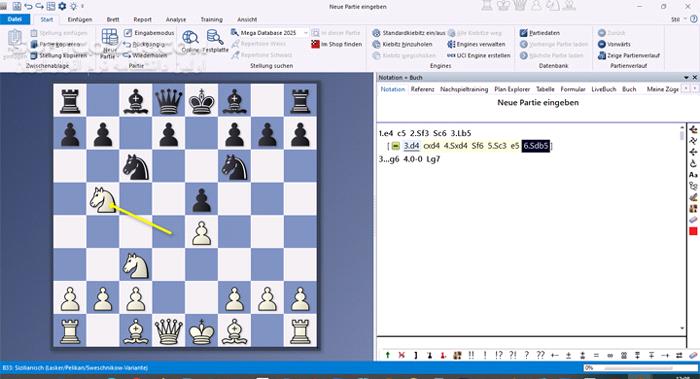
Task: Open settings gear in quick access toolbar
Action: (62, 6)
